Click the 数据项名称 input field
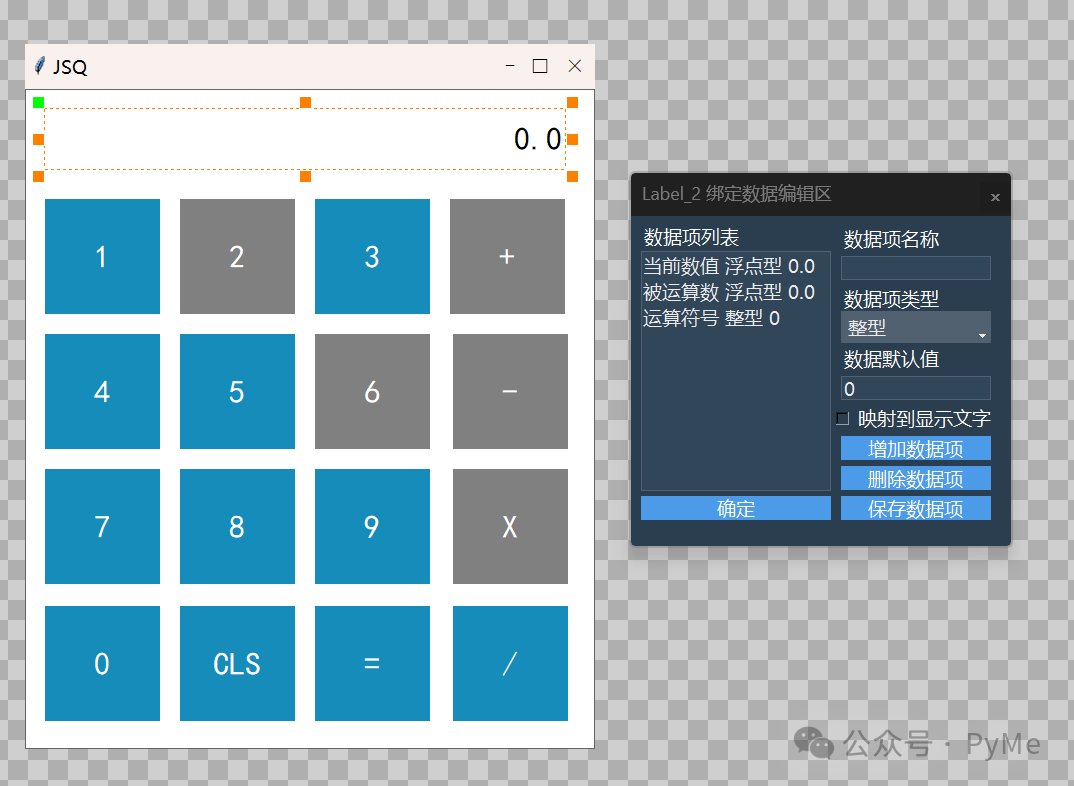Image resolution: width=1074 pixels, height=786 pixels. 915,267
